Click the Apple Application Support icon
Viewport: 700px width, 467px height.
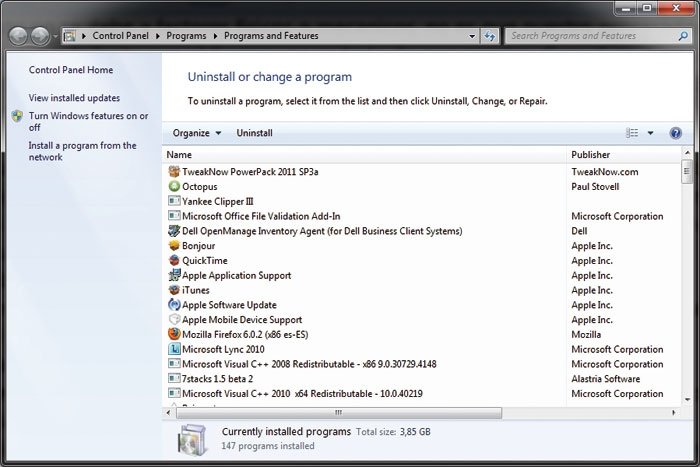[174, 275]
